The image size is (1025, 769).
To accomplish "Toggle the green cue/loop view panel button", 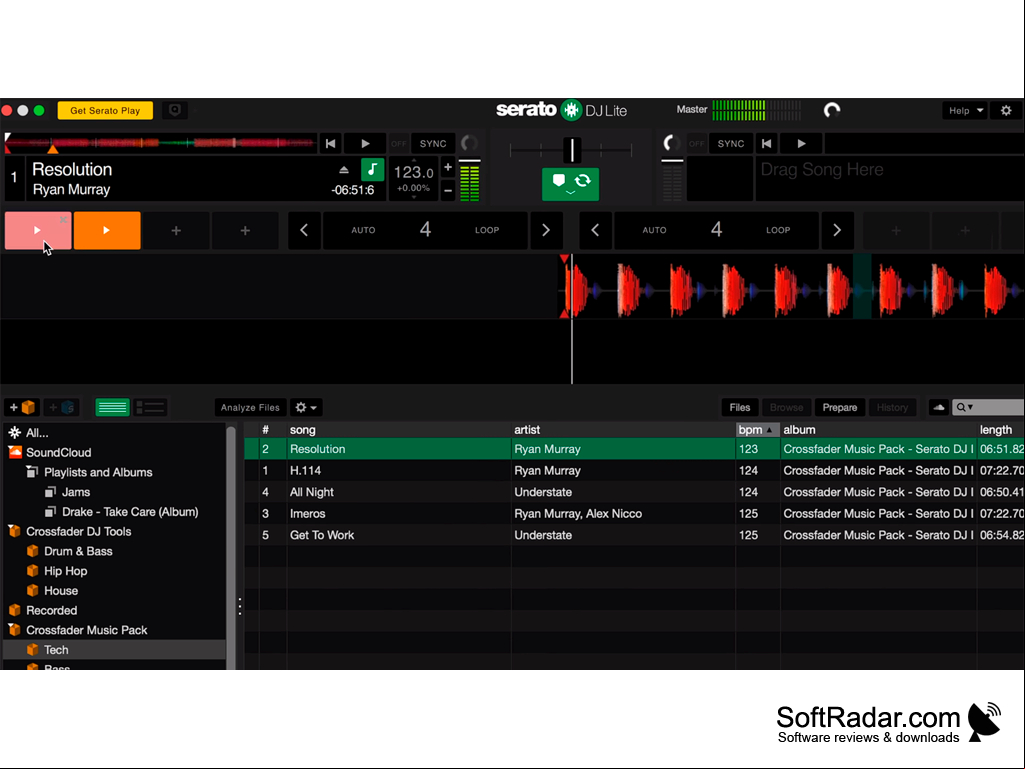I will click(570, 184).
